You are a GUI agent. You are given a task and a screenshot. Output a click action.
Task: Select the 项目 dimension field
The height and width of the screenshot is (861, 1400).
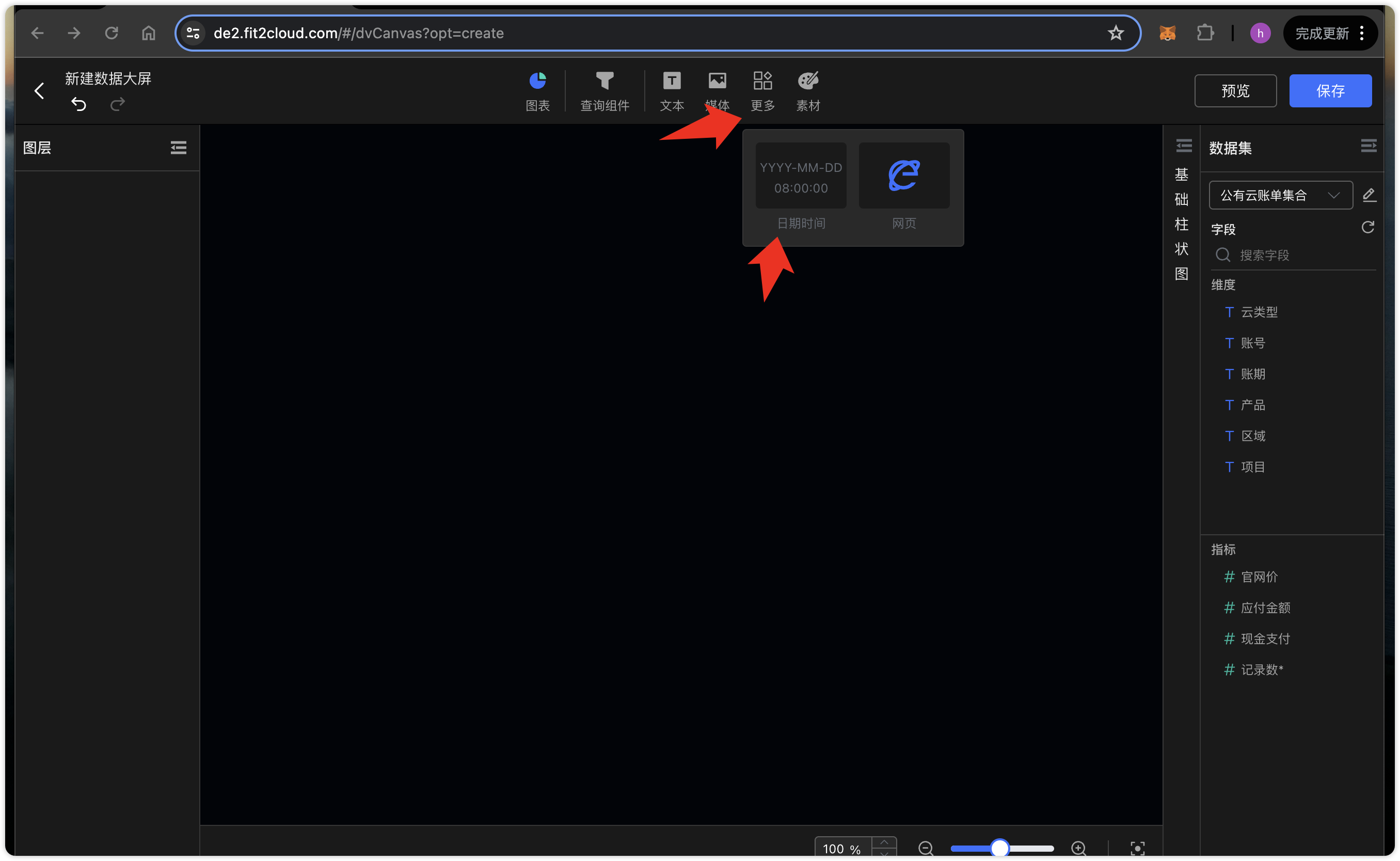(1245, 467)
